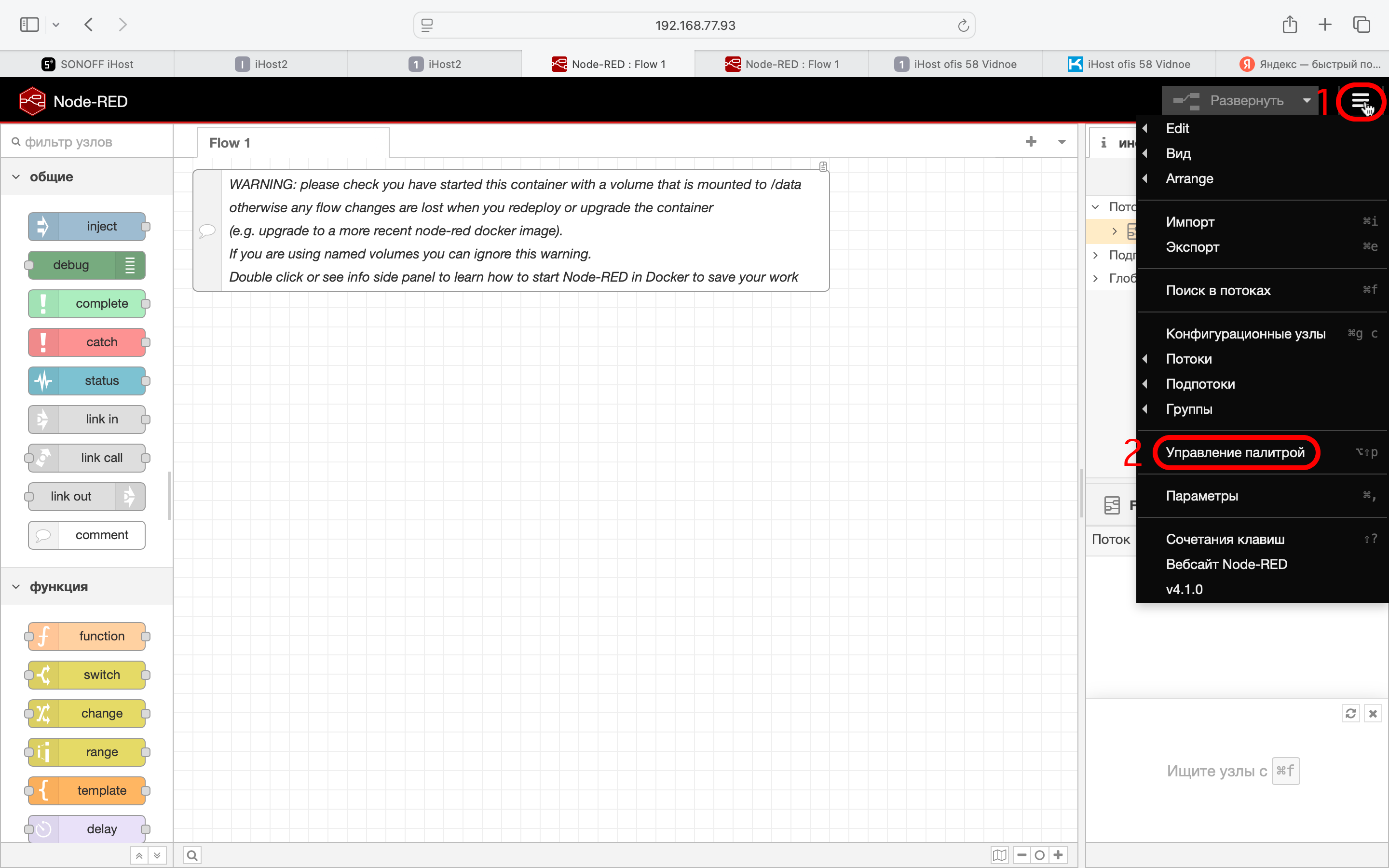Click the refresh icon in help panel
Screen dimensions: 1389x868
point(1350,713)
